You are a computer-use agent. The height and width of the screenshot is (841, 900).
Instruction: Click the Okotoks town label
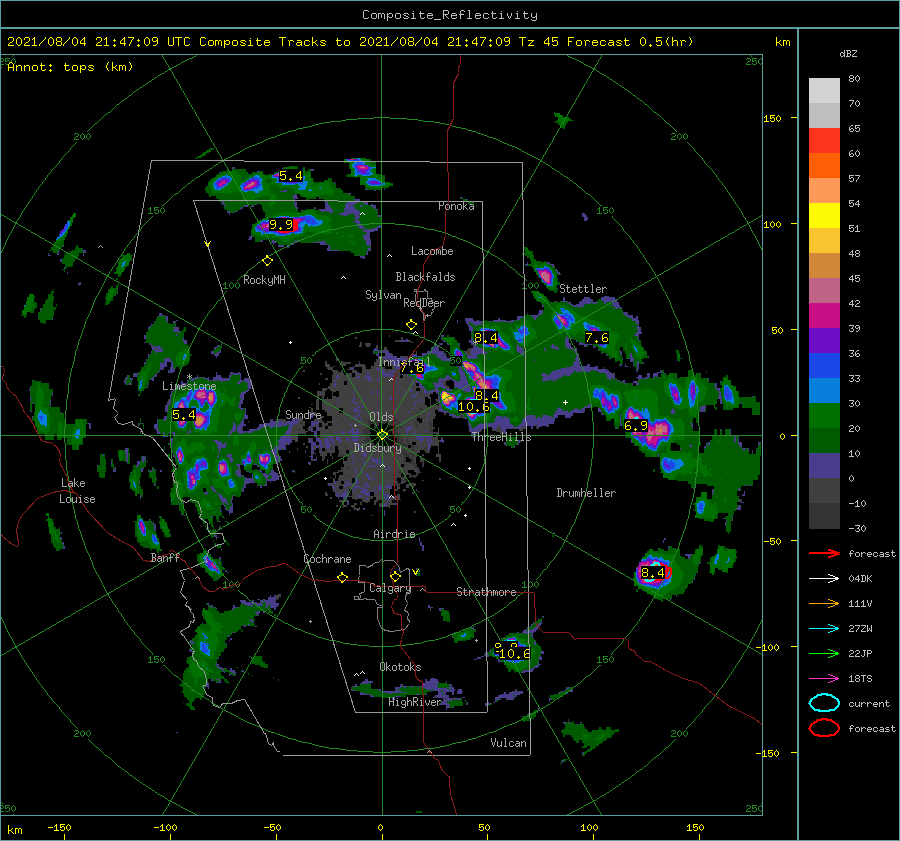click(400, 666)
